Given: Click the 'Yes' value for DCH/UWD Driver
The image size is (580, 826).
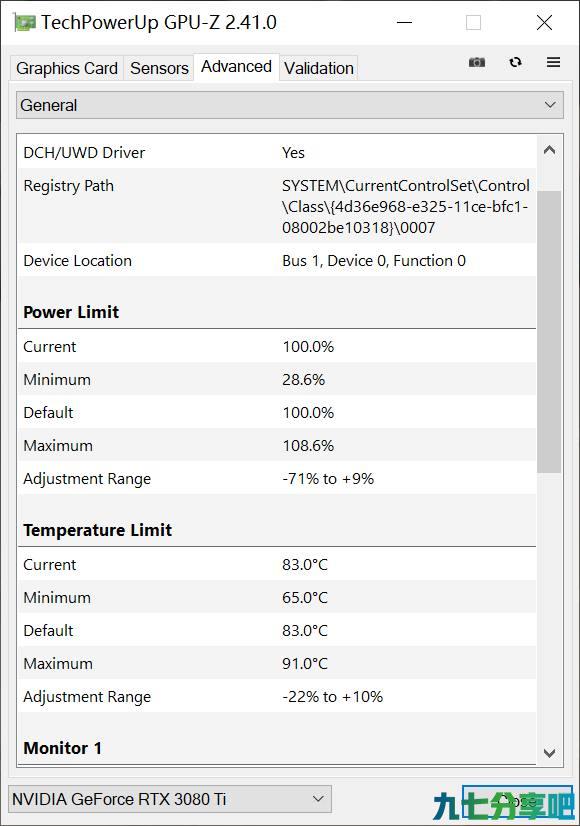Looking at the screenshot, I should click(293, 153).
